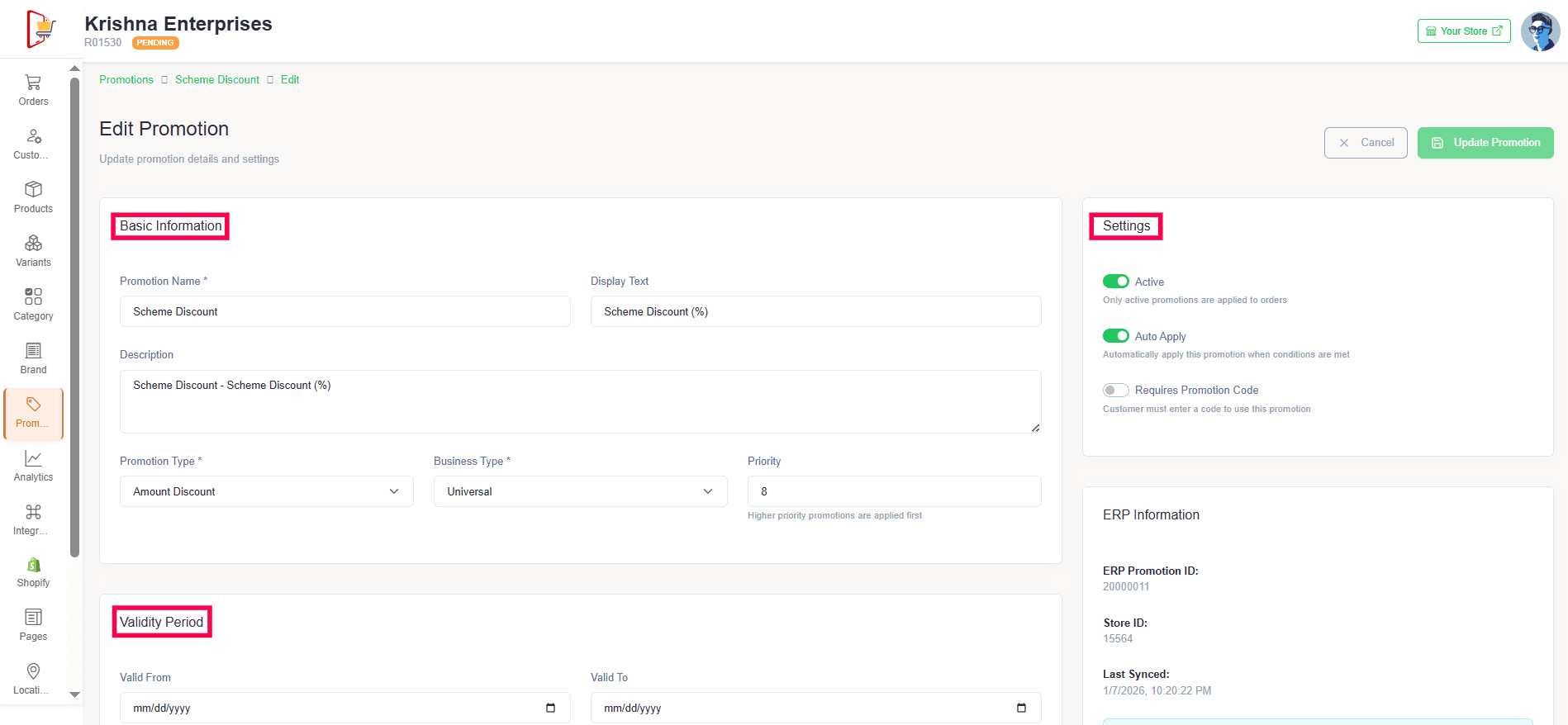The width and height of the screenshot is (1568, 725).
Task: Turn off the Auto Apply toggle
Action: click(x=1115, y=336)
